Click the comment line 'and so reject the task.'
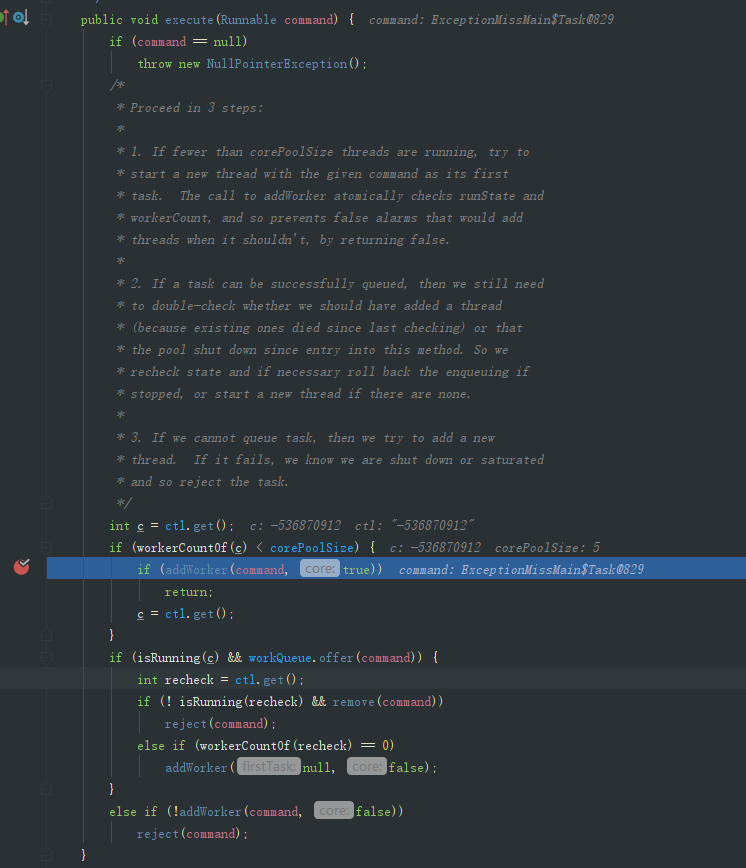The width and height of the screenshot is (746, 868). coord(203,482)
